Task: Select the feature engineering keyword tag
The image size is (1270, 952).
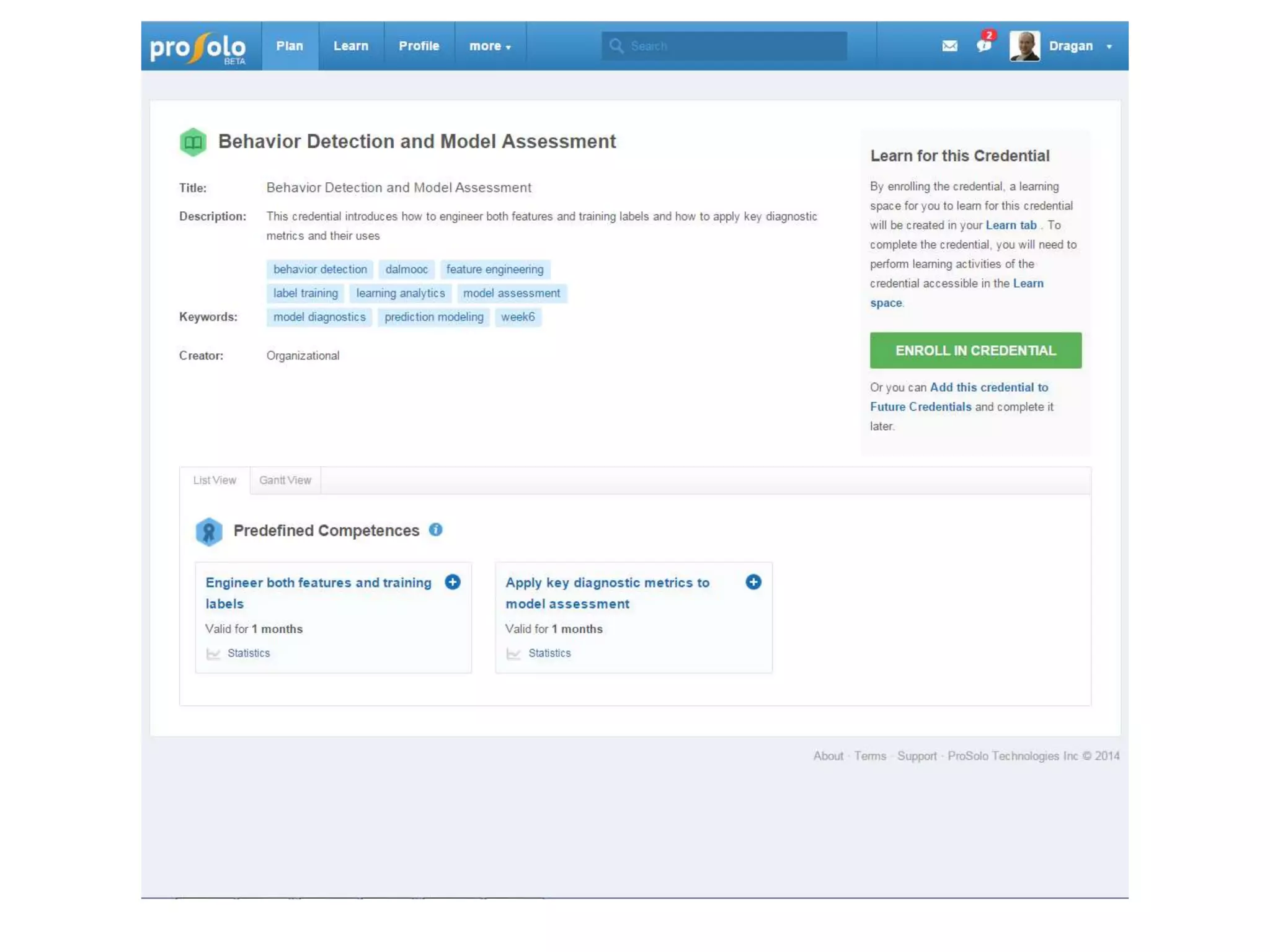Action: (494, 269)
